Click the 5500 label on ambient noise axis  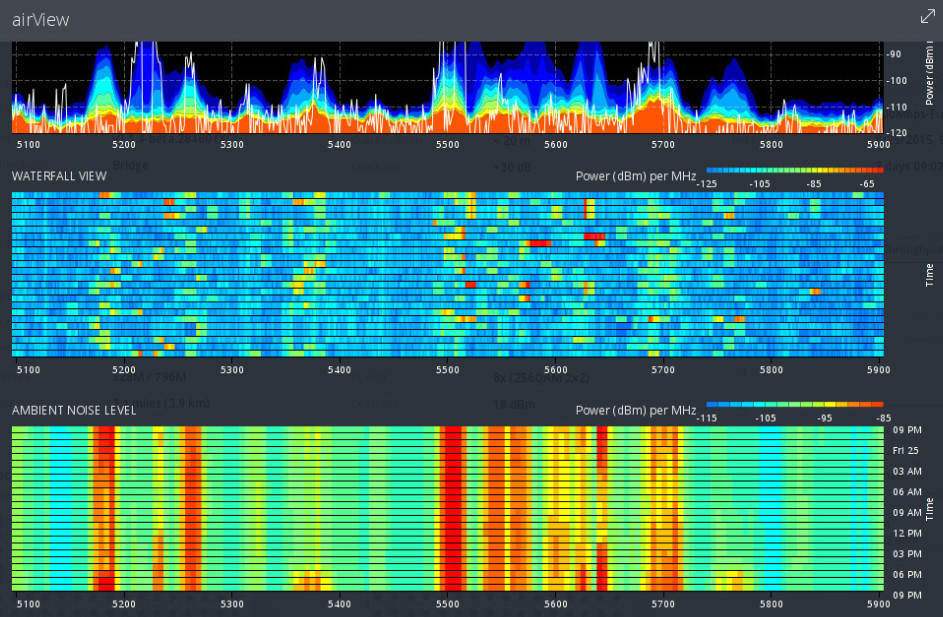coord(448,604)
